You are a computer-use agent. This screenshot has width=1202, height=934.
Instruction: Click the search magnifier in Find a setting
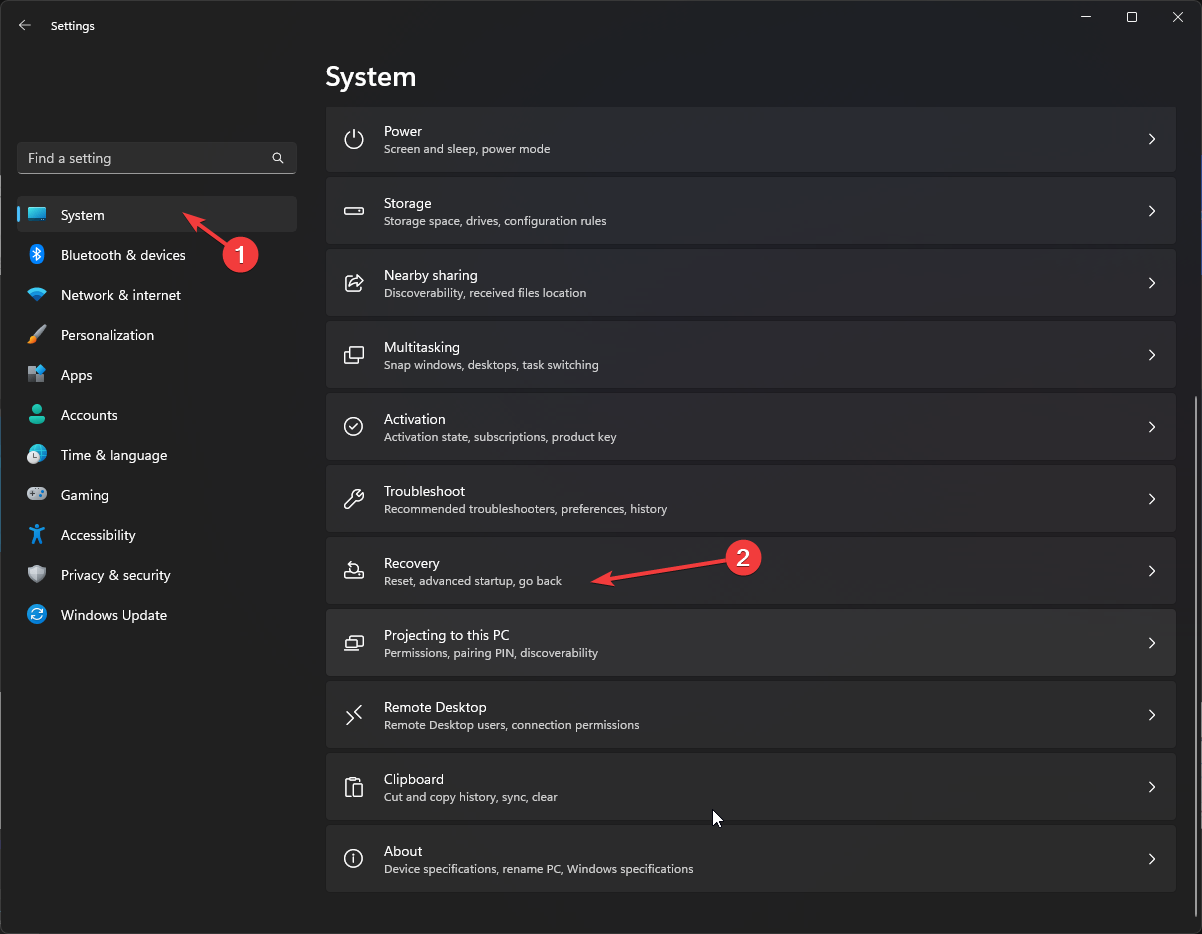point(277,158)
